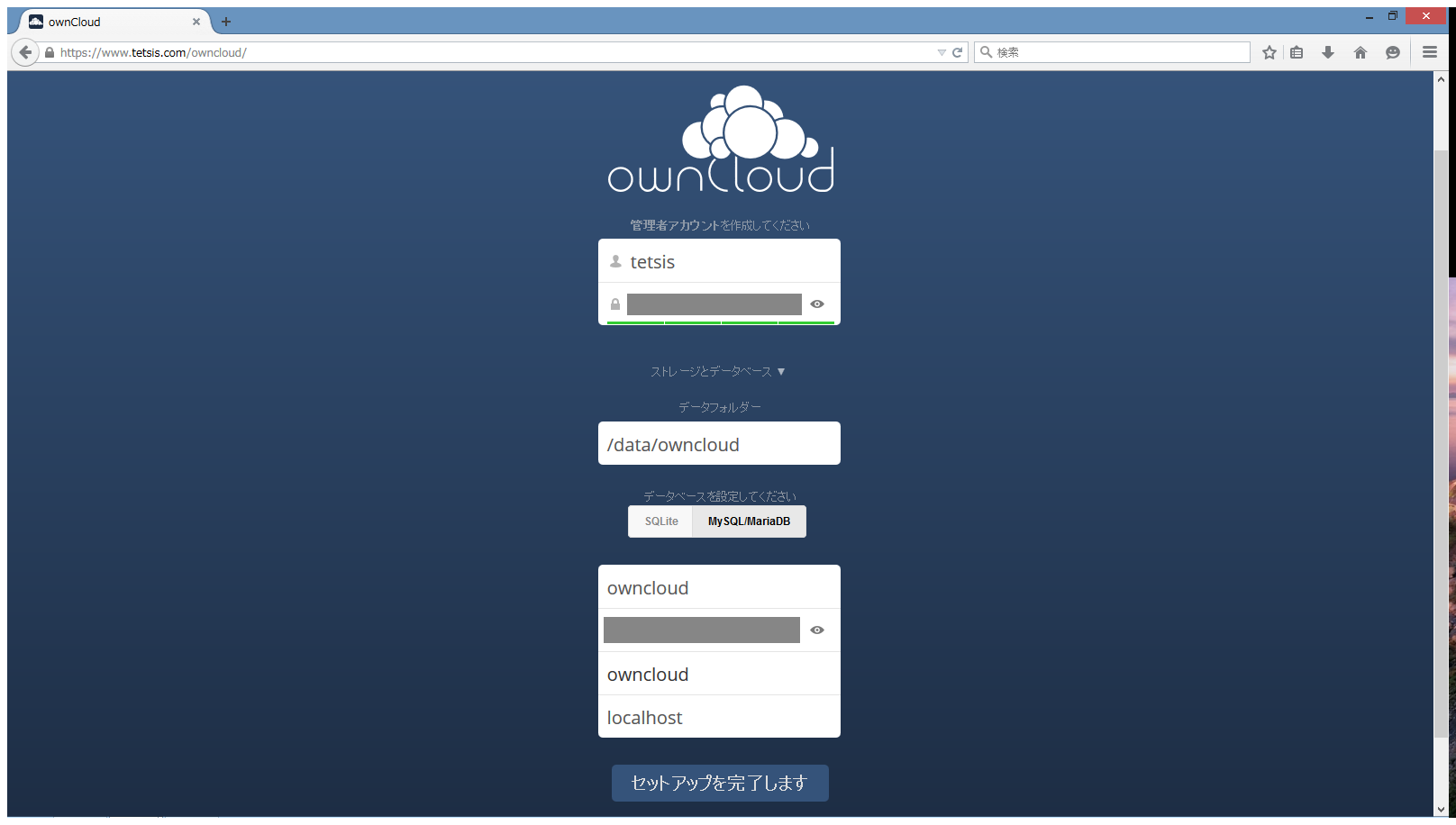Open the bookmarks list icon
The width and height of the screenshot is (1456, 825).
point(1297,52)
